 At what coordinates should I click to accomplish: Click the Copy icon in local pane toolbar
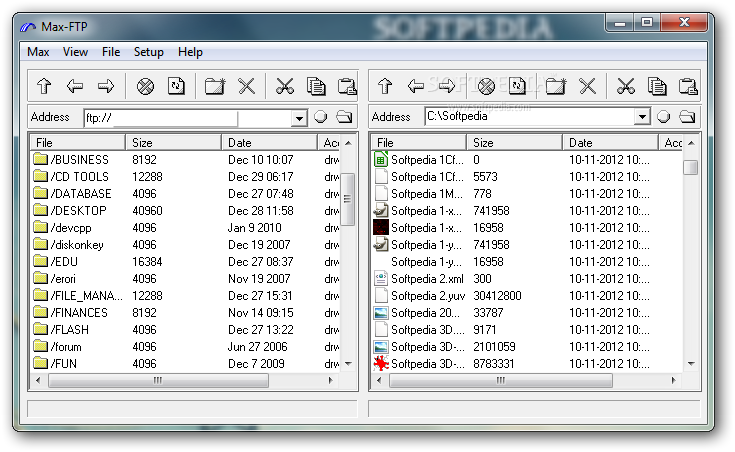657,86
